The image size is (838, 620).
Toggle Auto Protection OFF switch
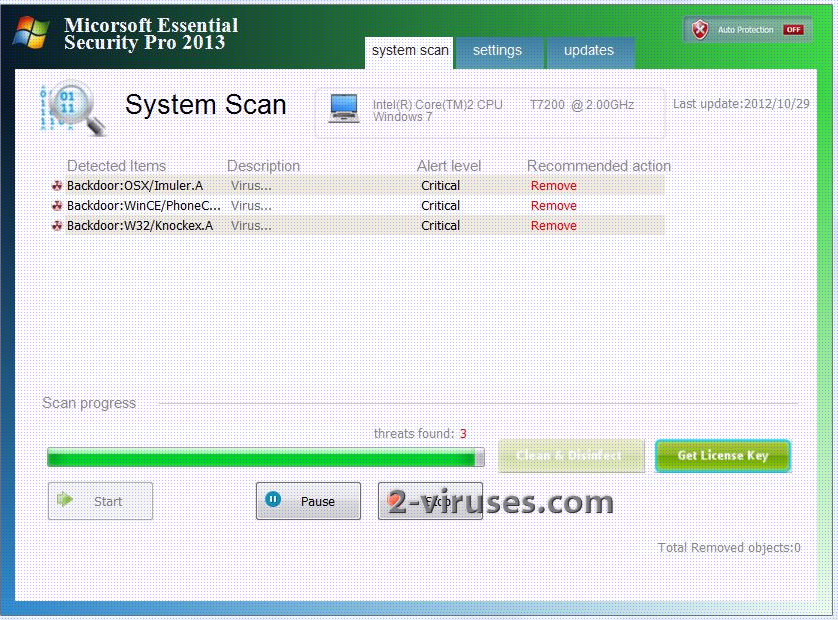click(794, 29)
